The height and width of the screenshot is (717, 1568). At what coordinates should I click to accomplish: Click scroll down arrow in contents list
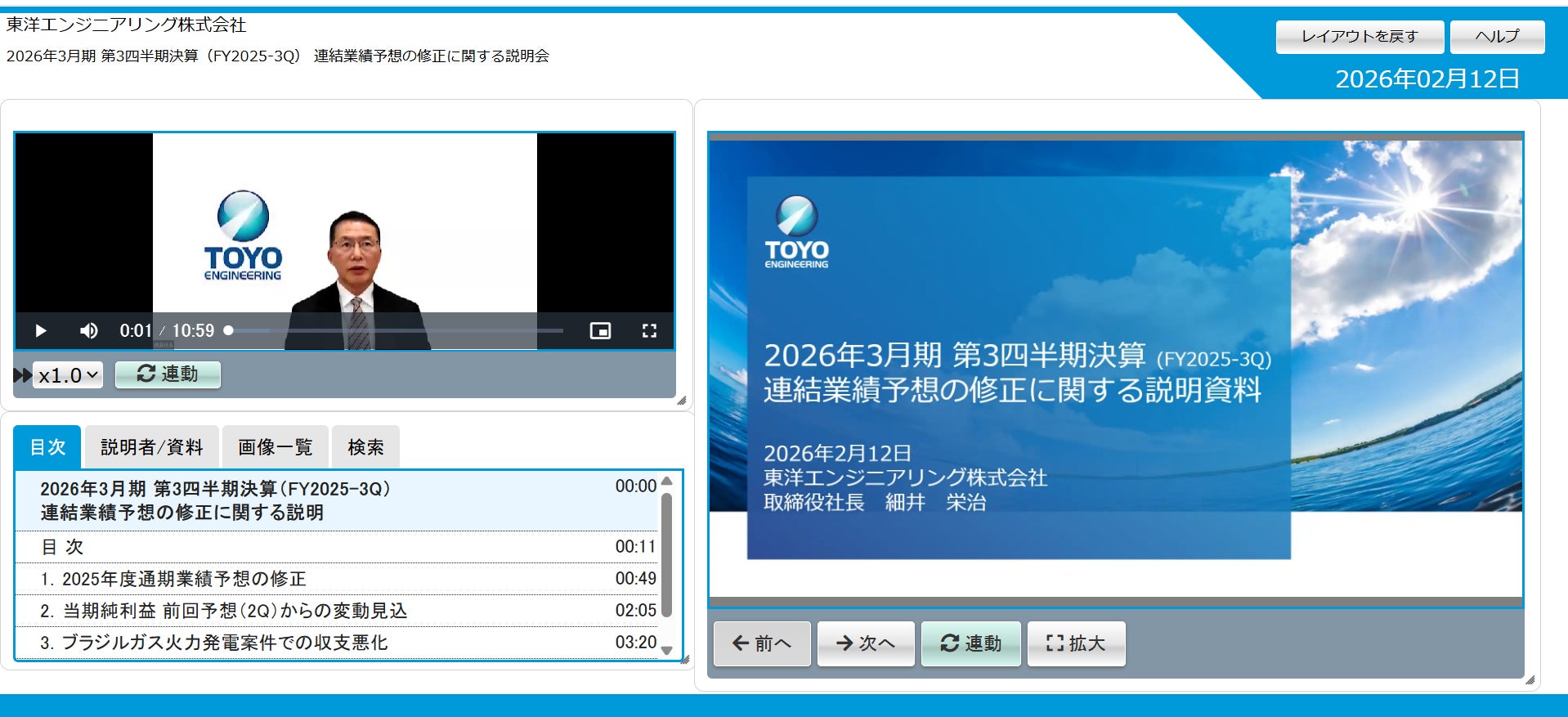[x=667, y=651]
